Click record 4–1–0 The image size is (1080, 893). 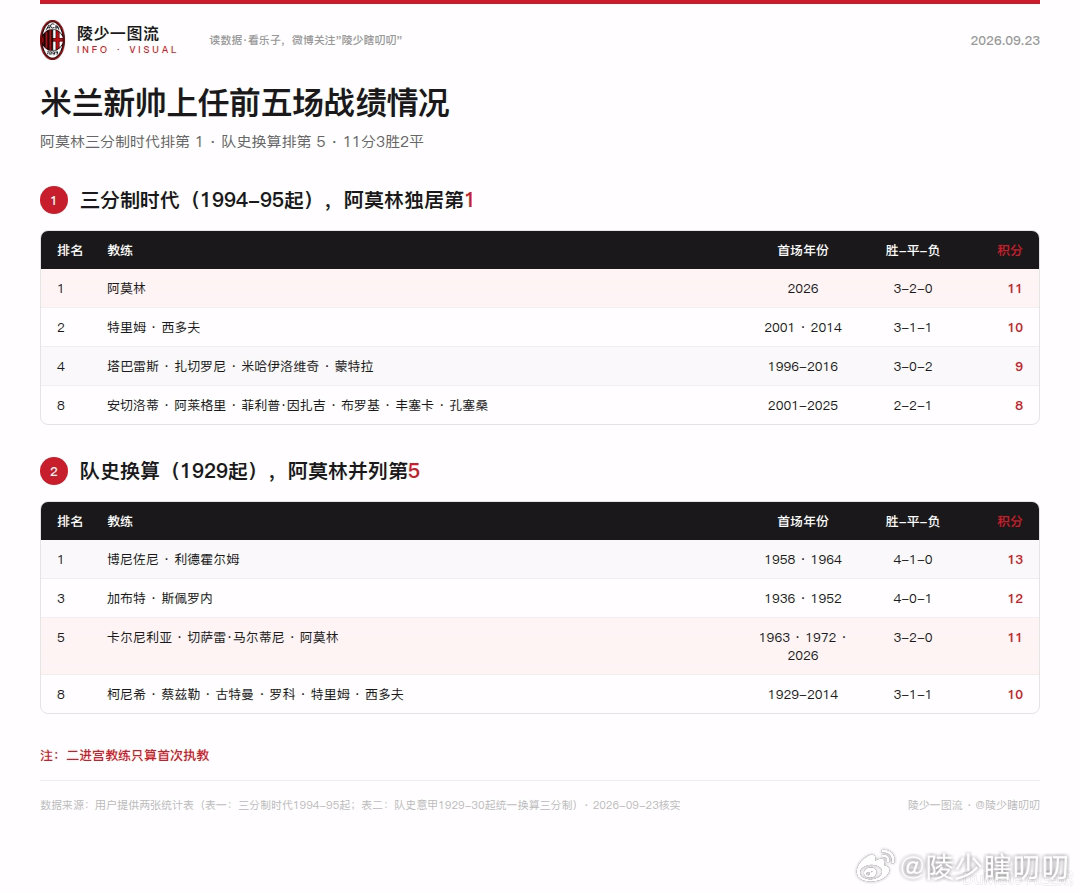913,559
